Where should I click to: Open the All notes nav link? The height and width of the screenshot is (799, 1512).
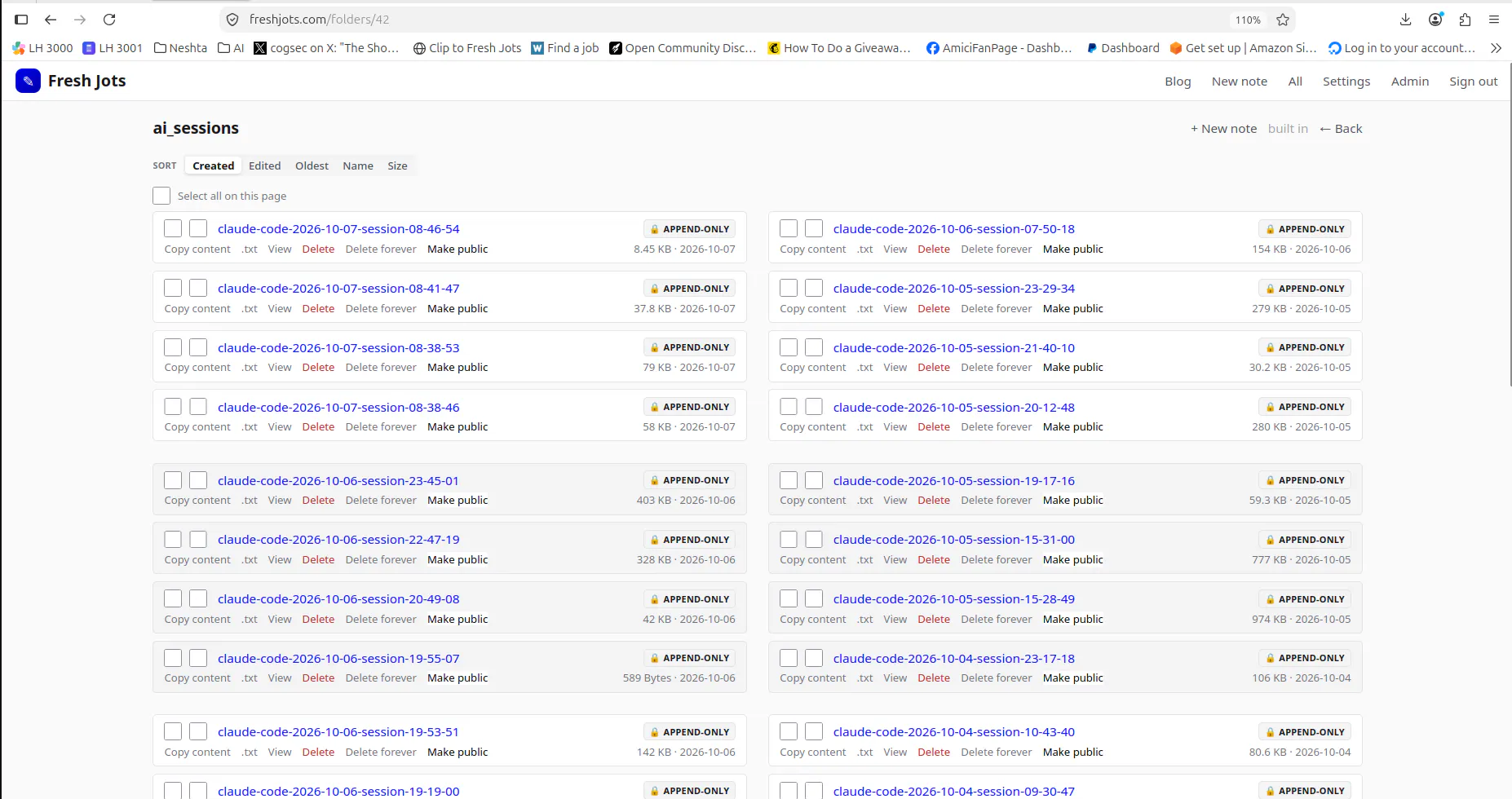click(x=1295, y=82)
